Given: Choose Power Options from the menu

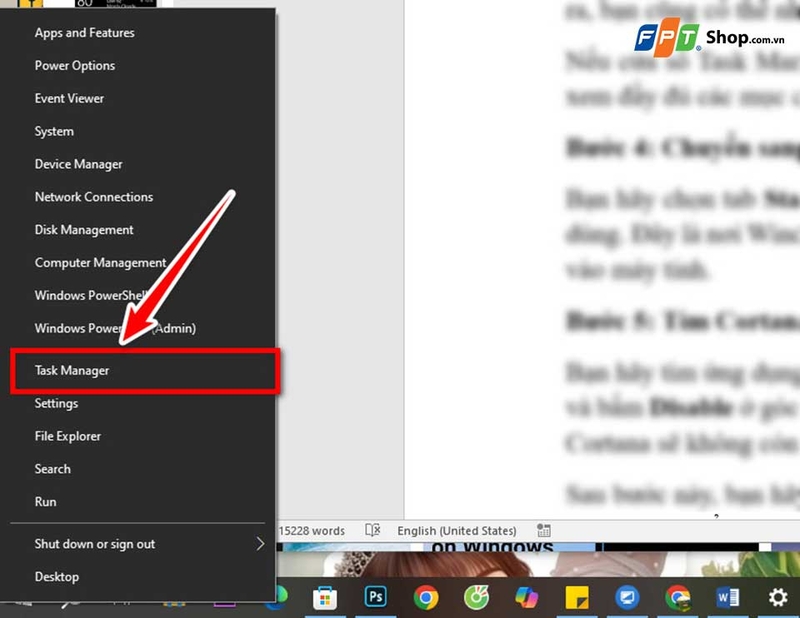Looking at the screenshot, I should click(x=138, y=65).
